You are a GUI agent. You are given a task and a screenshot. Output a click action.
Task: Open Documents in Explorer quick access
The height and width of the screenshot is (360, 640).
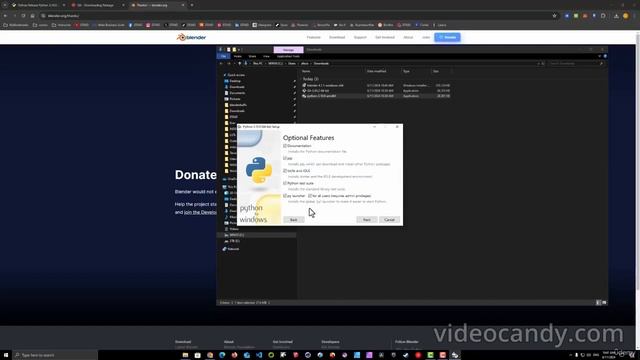coord(237,93)
